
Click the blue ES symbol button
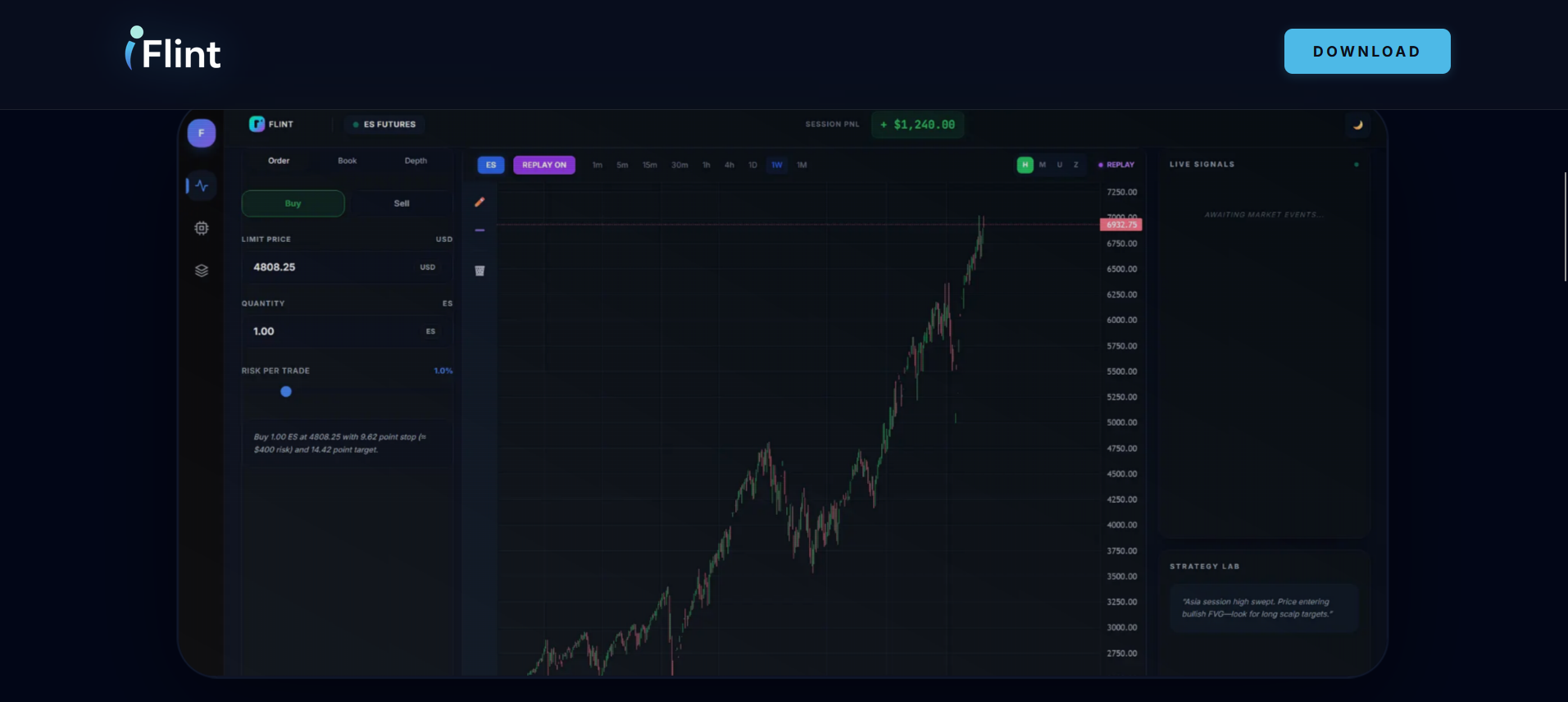coord(491,165)
